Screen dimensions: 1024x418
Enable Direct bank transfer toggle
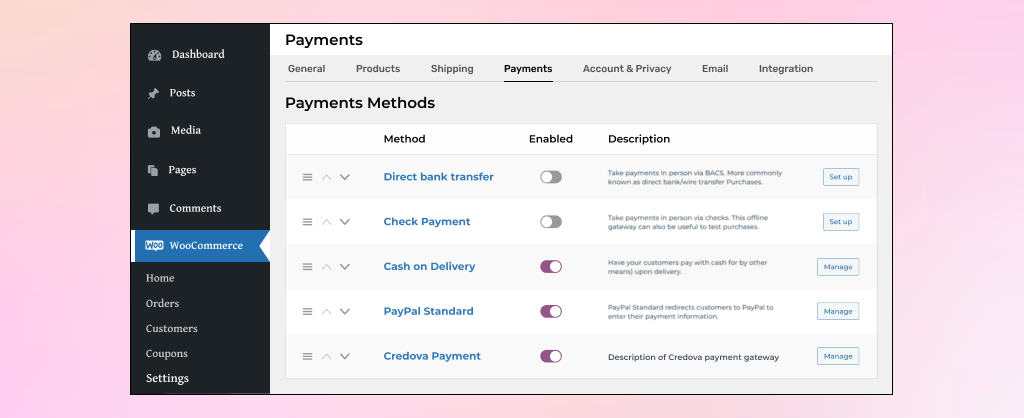[x=551, y=177]
